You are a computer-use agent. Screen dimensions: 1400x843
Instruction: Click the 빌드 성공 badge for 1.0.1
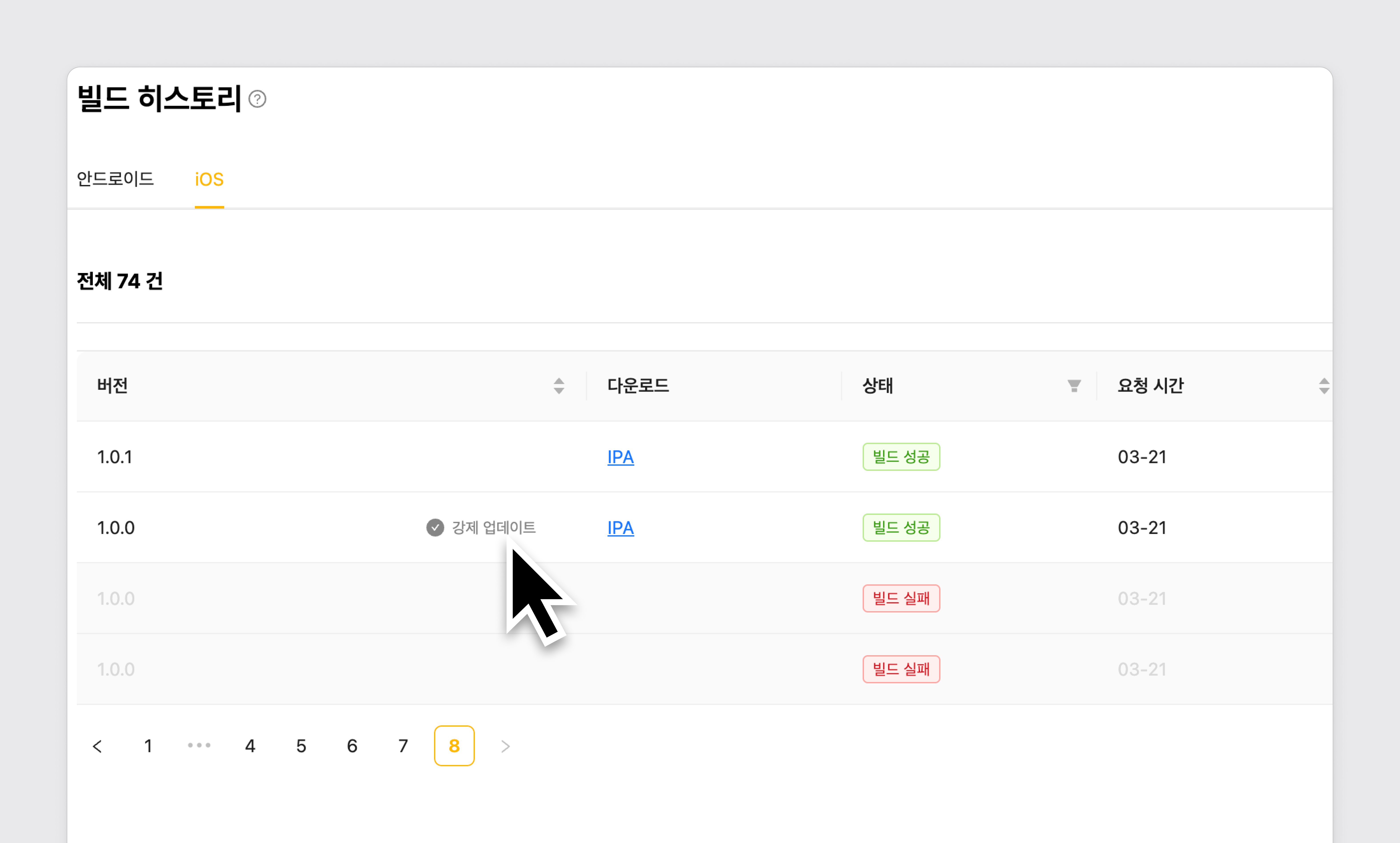[901, 457]
